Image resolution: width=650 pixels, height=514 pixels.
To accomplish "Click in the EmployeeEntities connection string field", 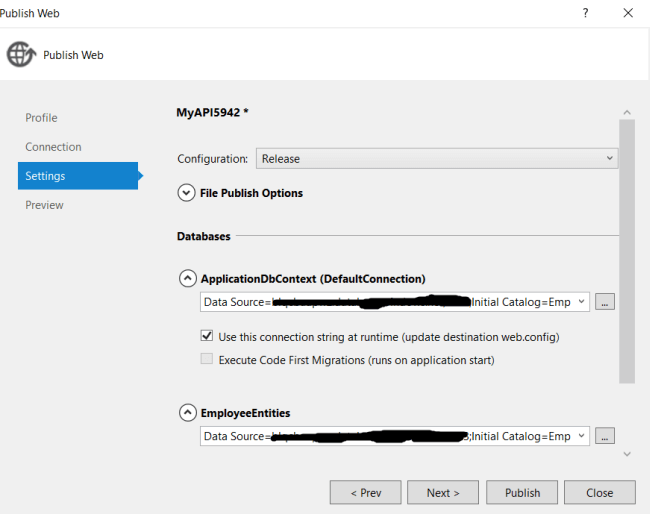I will (386, 436).
